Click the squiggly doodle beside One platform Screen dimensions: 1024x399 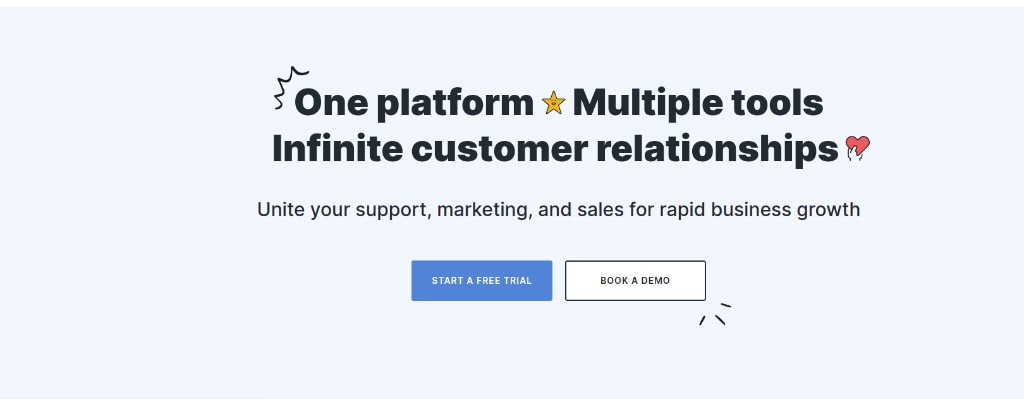coord(291,88)
